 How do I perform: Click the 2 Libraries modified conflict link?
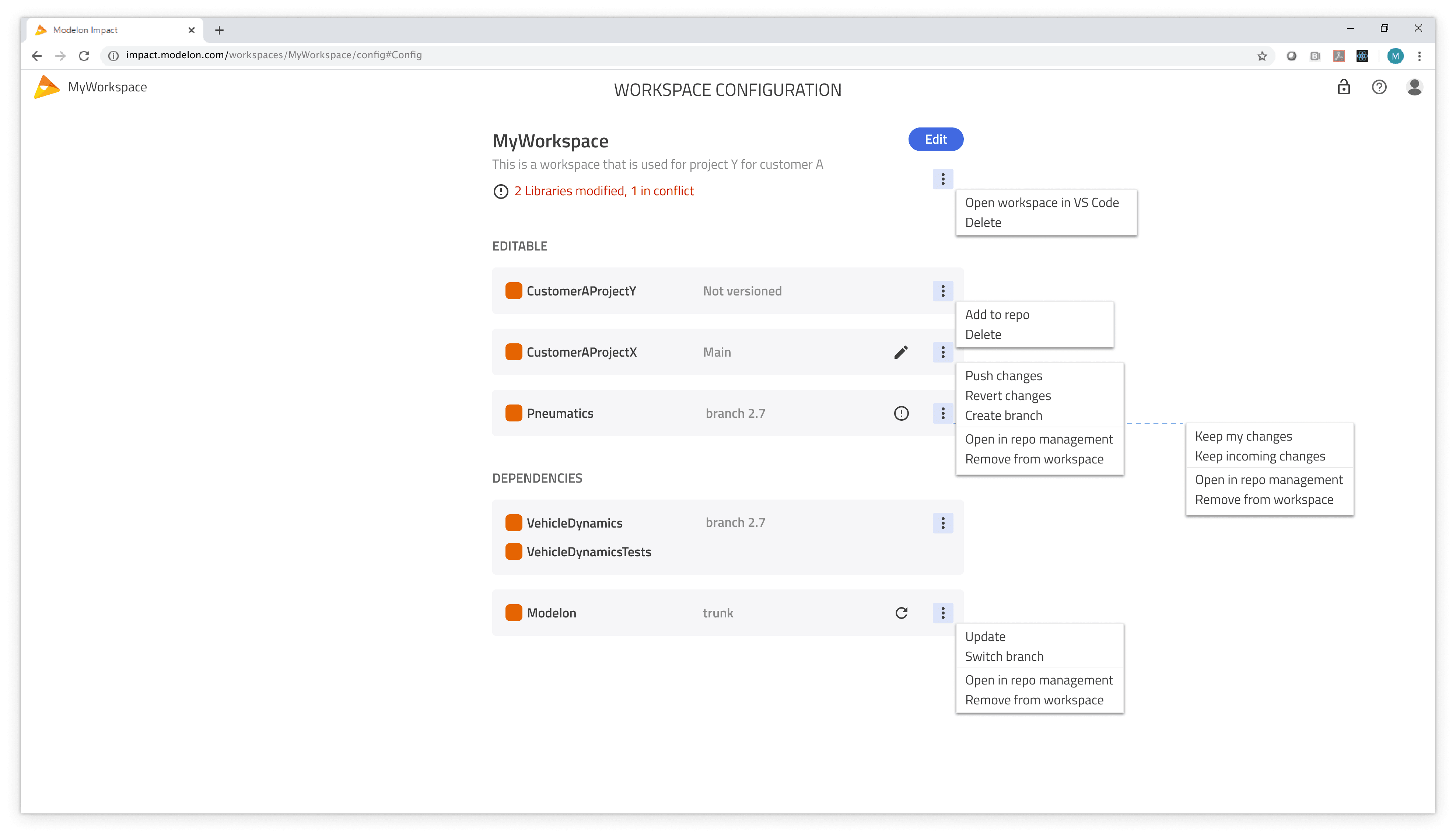pyautogui.click(x=603, y=192)
